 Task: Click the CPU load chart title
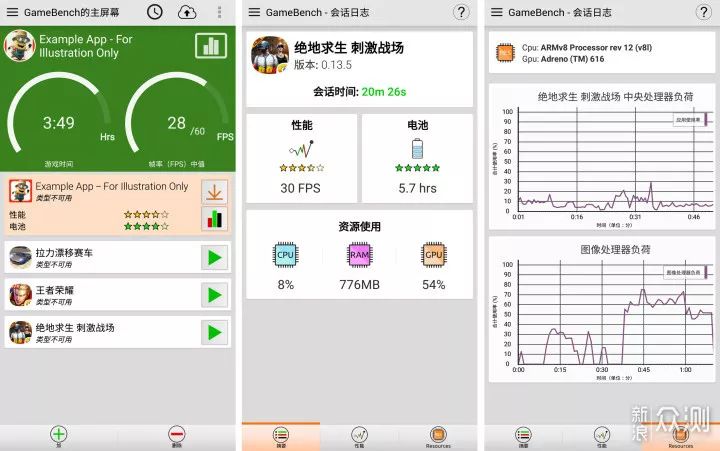click(615, 97)
